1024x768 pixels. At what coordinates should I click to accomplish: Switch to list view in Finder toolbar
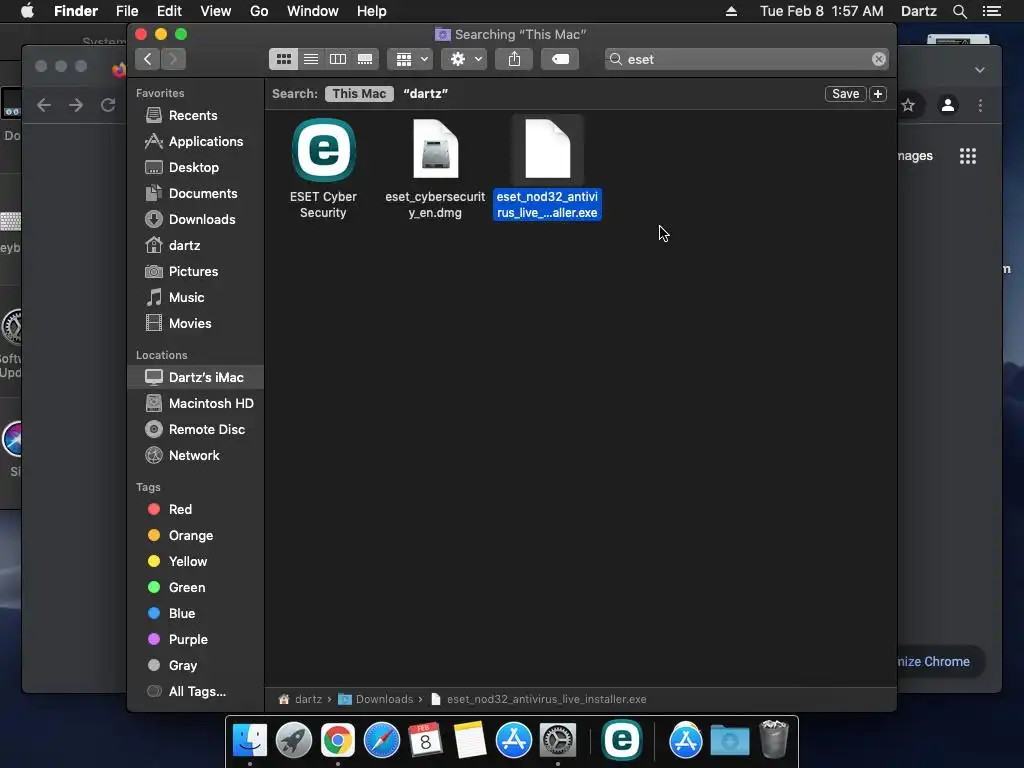(x=311, y=59)
